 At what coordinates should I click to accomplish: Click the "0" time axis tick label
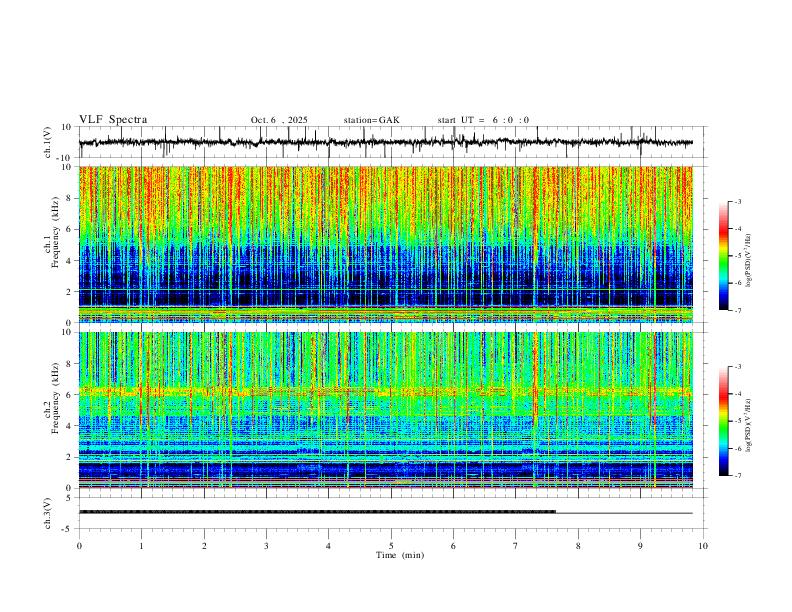tap(79, 546)
